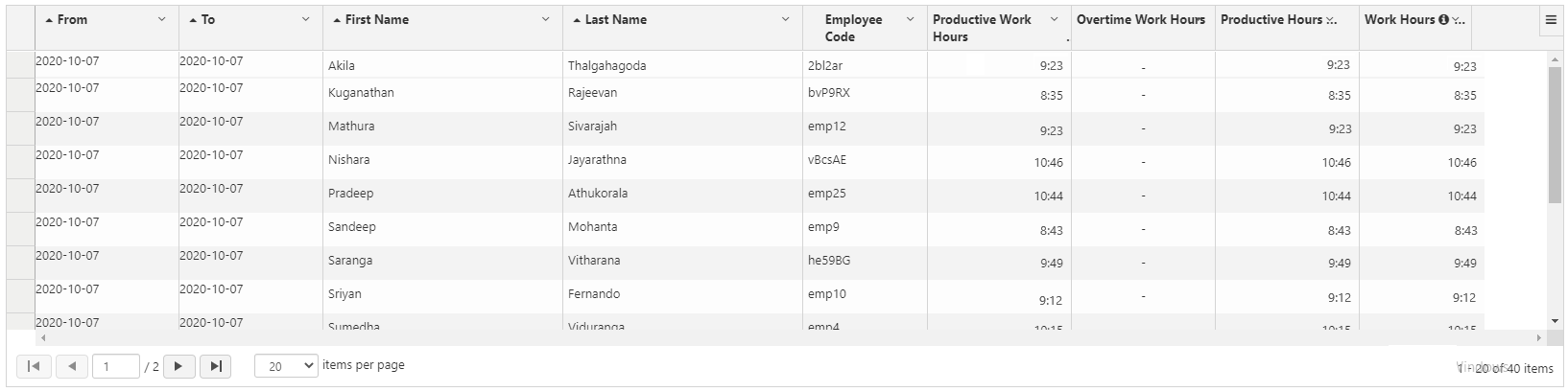Image resolution: width=1568 pixels, height=392 pixels.
Task: Jump to the last page
Action: [x=216, y=366]
